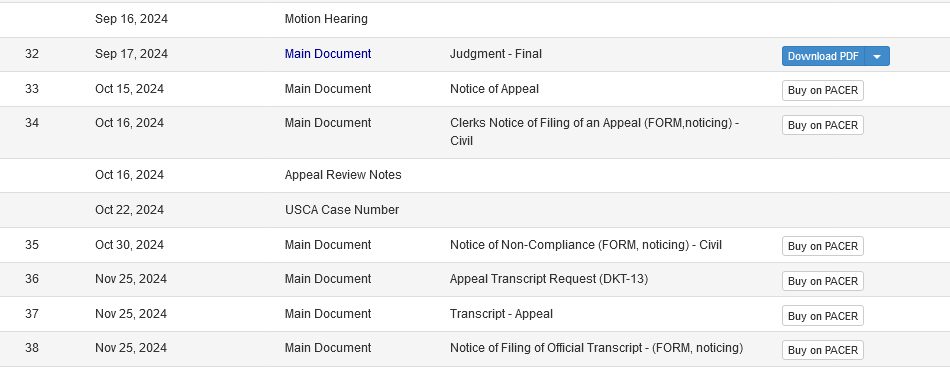Buy Notice of Filing Official Transcript on PACER
Screen dimensions: 950x371
click(x=823, y=350)
